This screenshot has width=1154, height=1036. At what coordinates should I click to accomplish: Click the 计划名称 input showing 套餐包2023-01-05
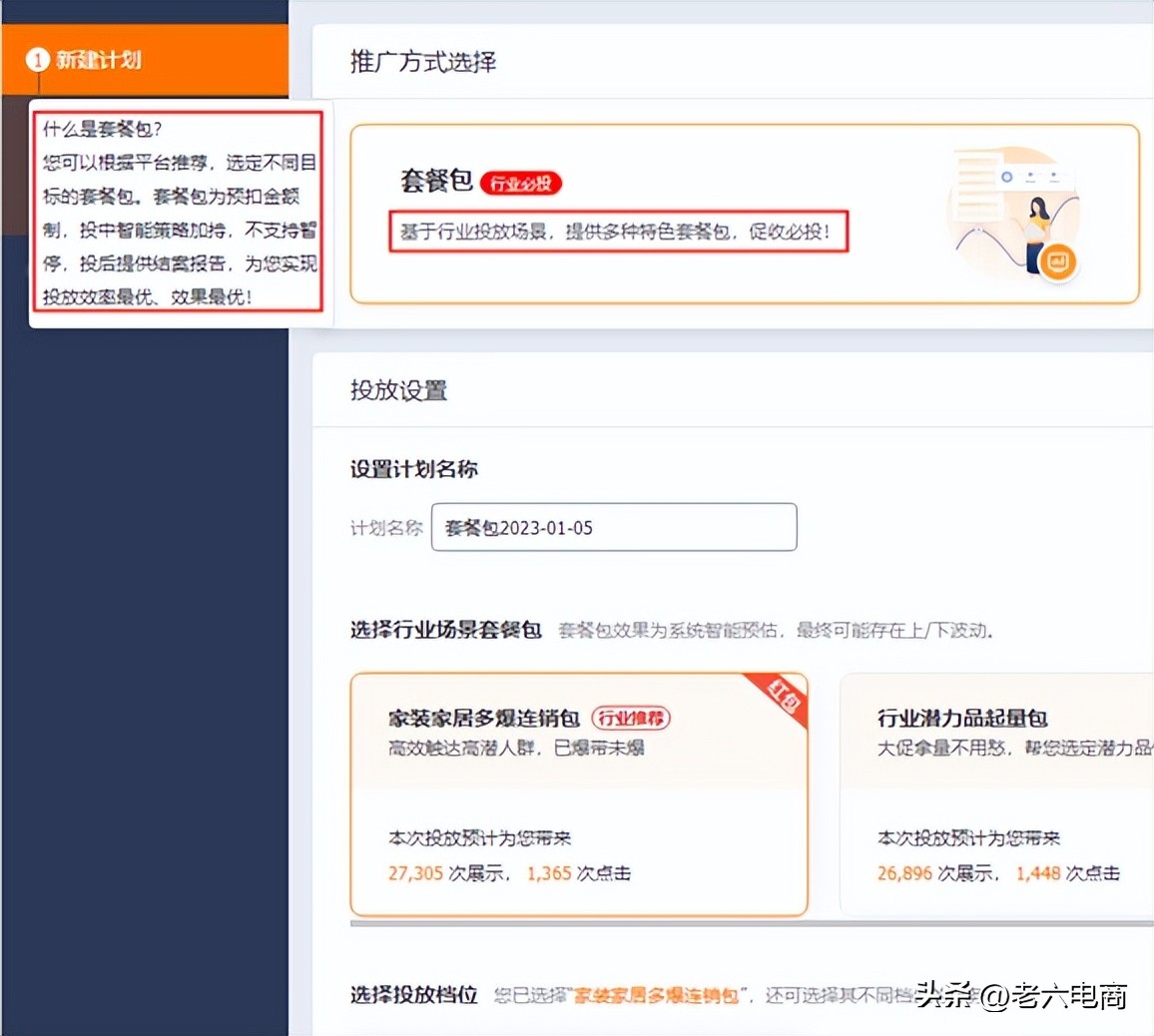pos(612,527)
